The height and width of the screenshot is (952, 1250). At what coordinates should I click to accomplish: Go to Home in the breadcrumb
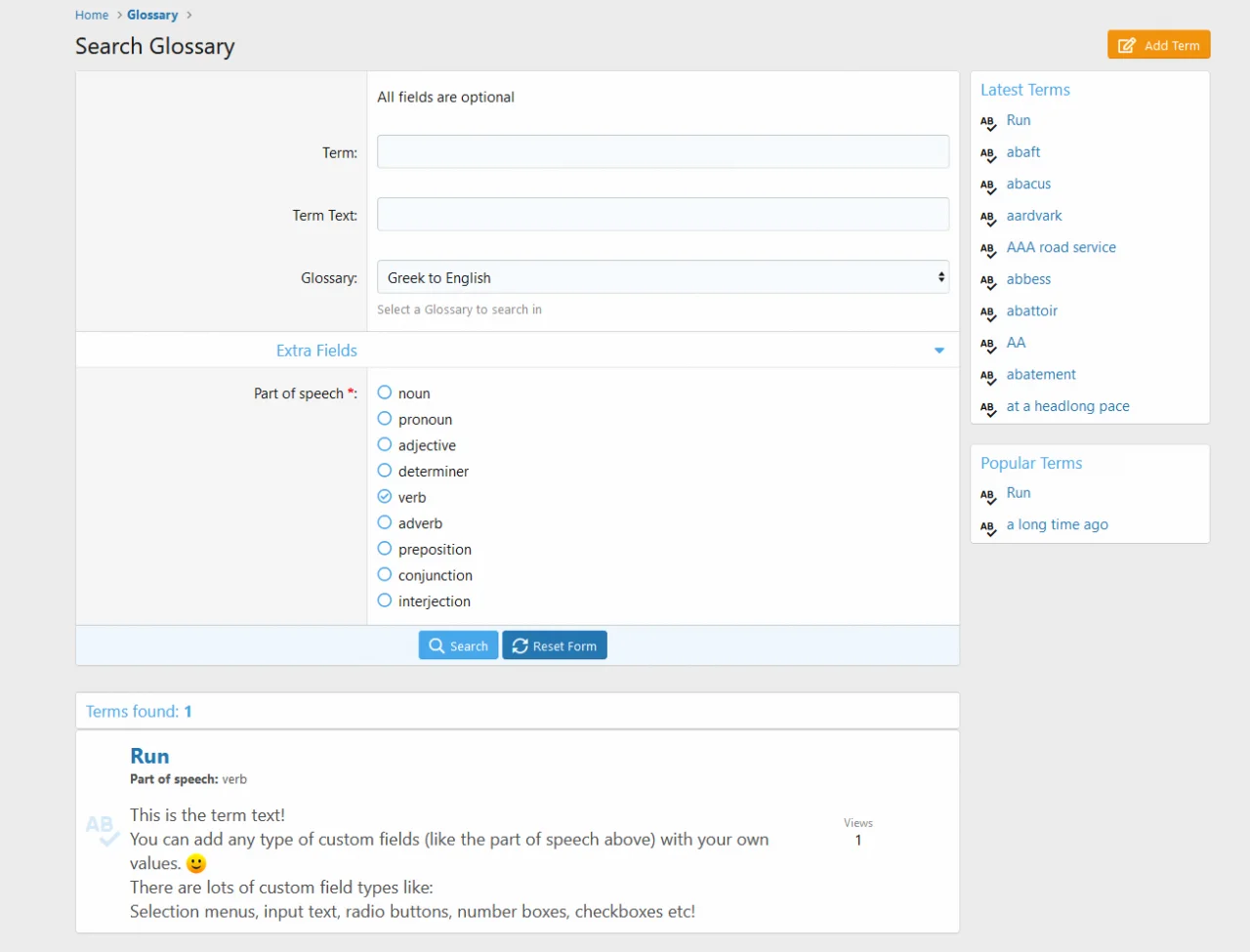tap(92, 15)
